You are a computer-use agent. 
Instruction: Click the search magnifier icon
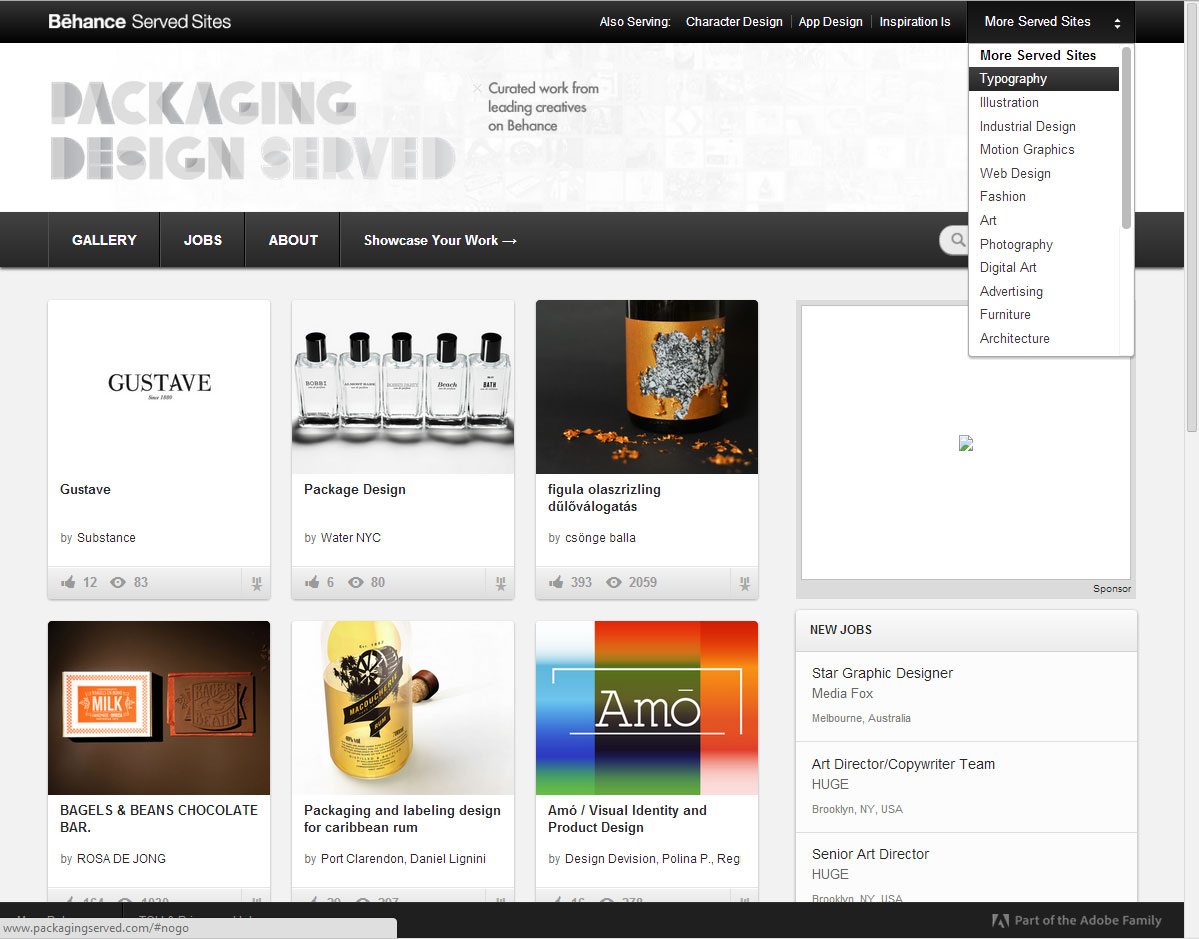pyautogui.click(x=957, y=240)
